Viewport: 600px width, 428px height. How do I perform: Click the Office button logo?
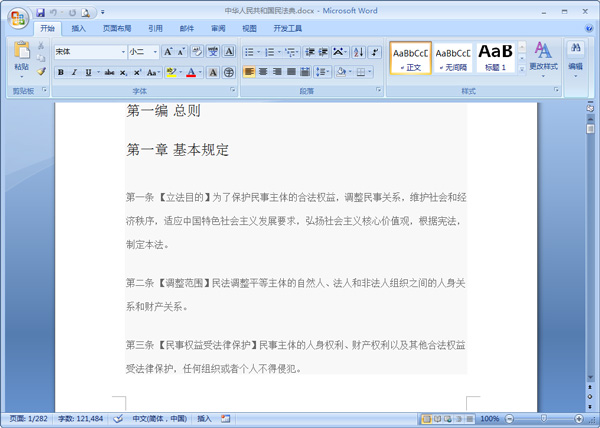click(x=18, y=18)
